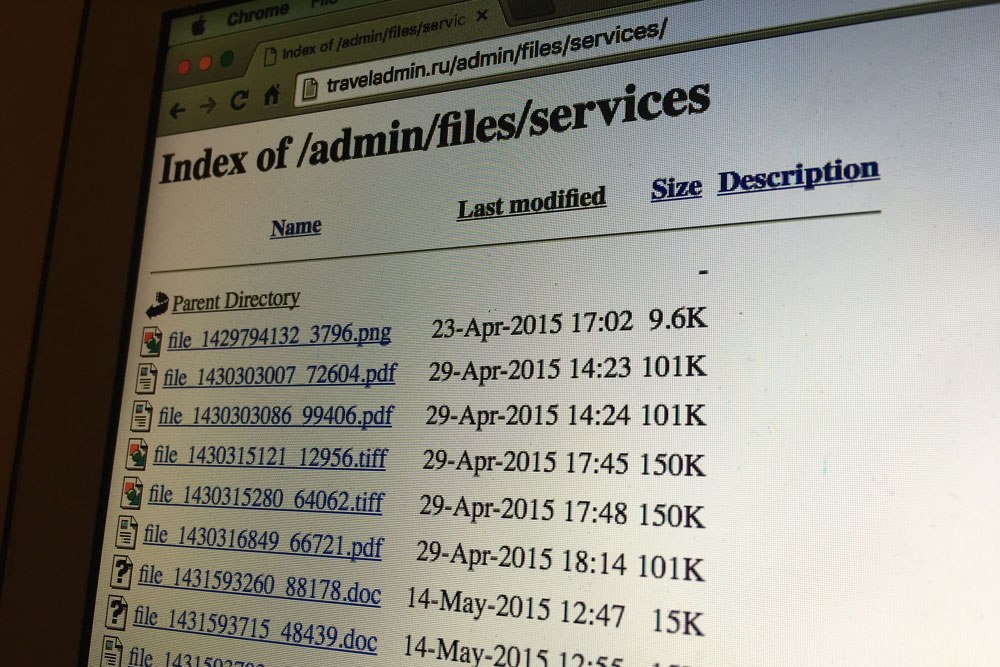This screenshot has width=1000, height=667.
Task: Open file_1429794132_3796.png
Action: [x=279, y=336]
